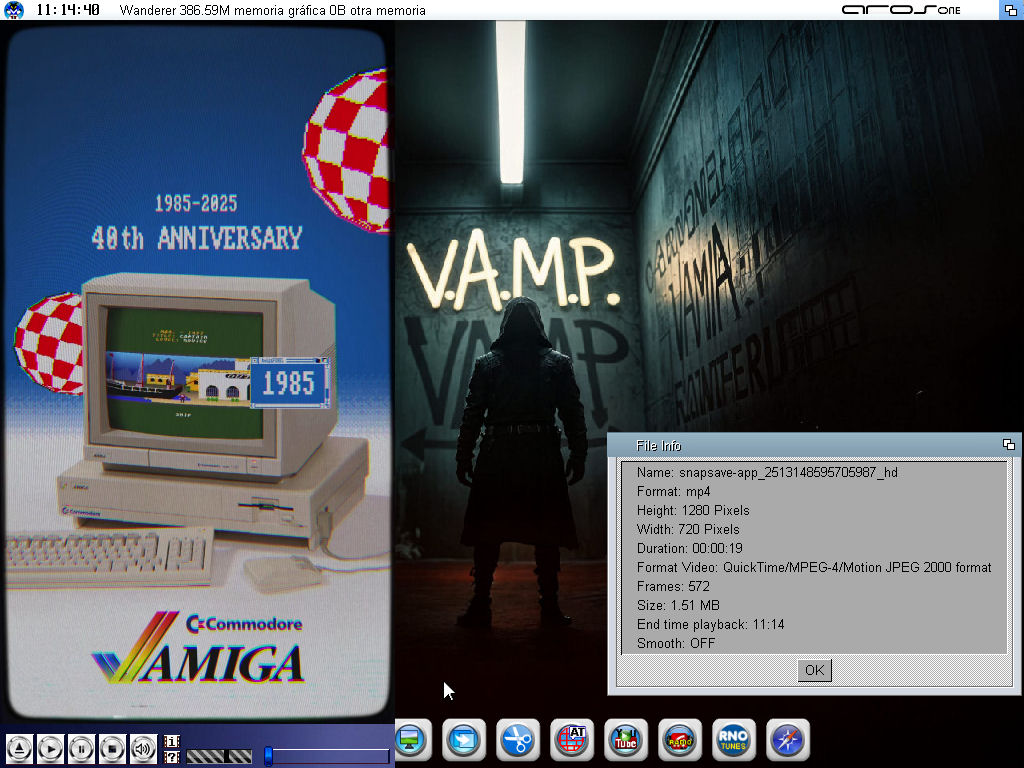Open file info with the film 'i' icon
The width and height of the screenshot is (1024, 768).
172,741
